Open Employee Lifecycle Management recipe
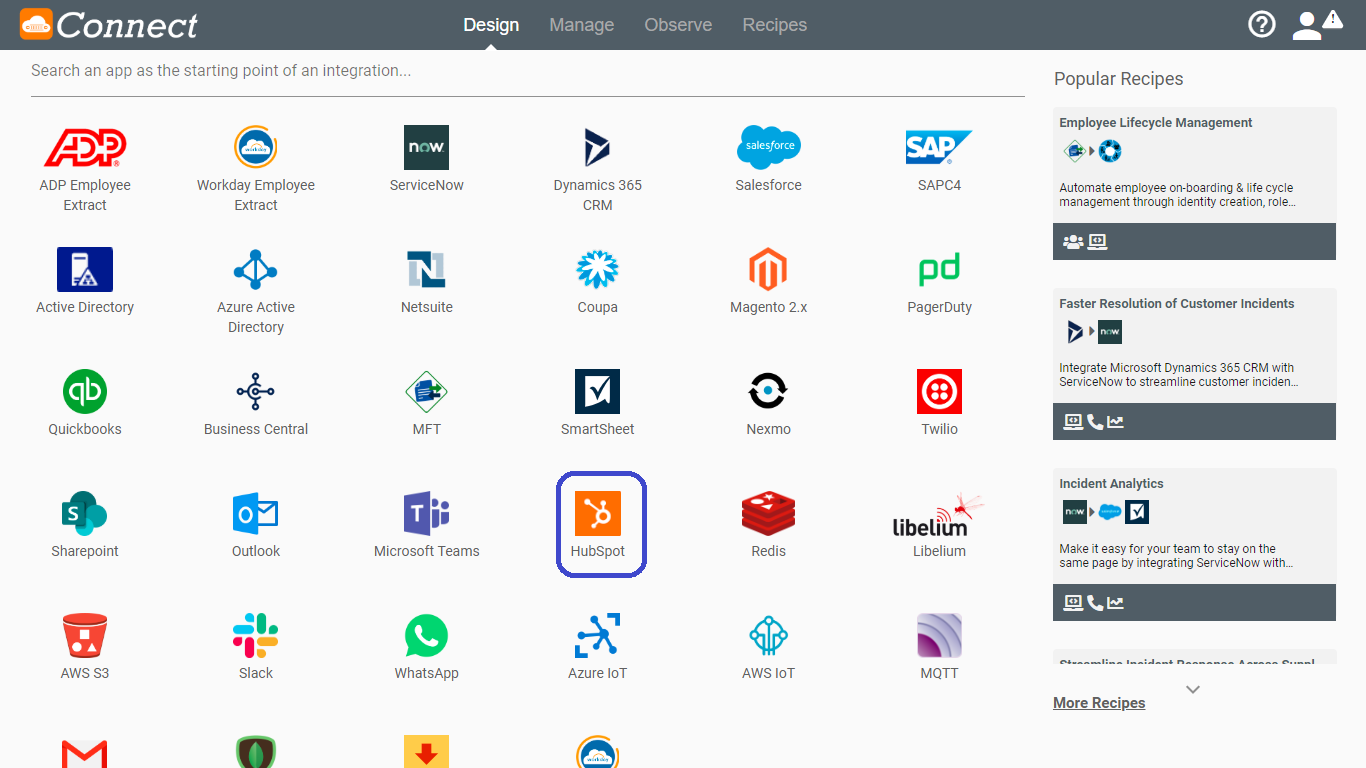Viewport: 1366px width, 768px height. [x=1194, y=183]
